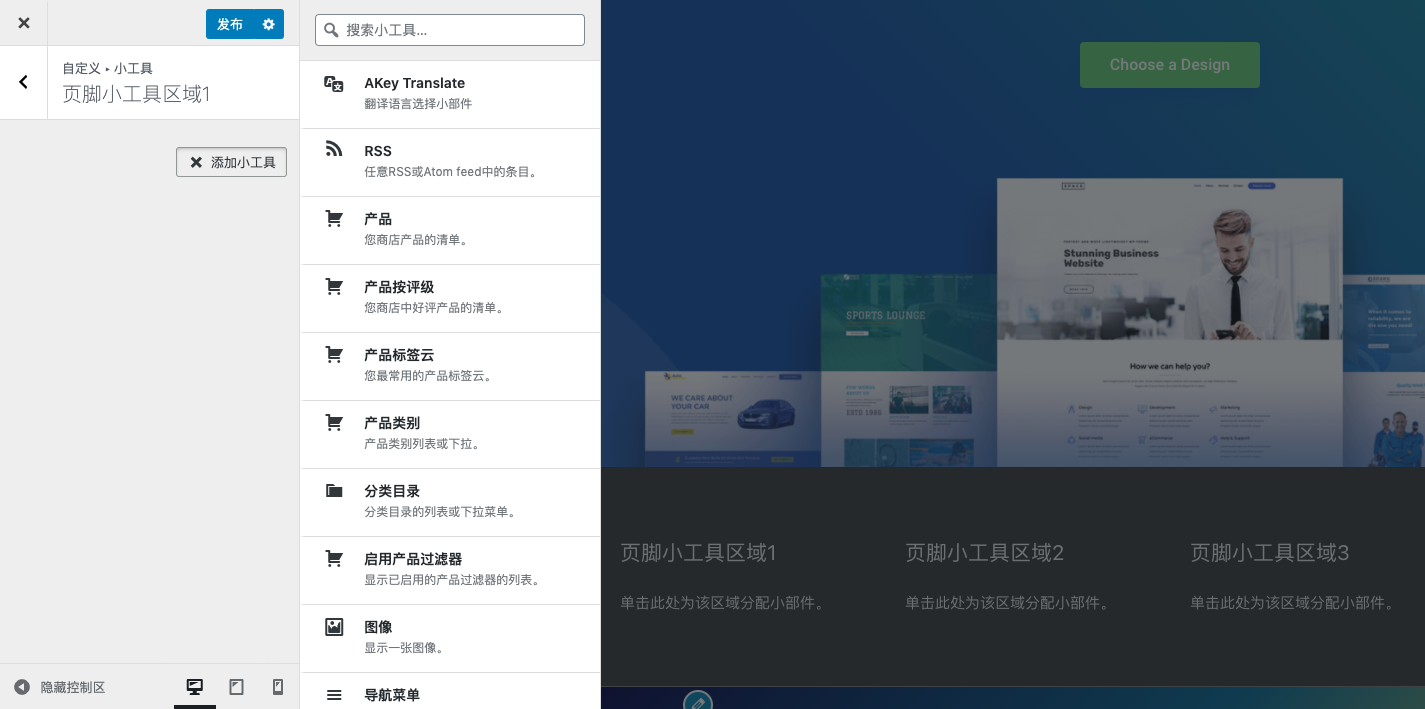This screenshot has width=1425, height=709.
Task: Close the customizer with the X icon
Action: (24, 23)
